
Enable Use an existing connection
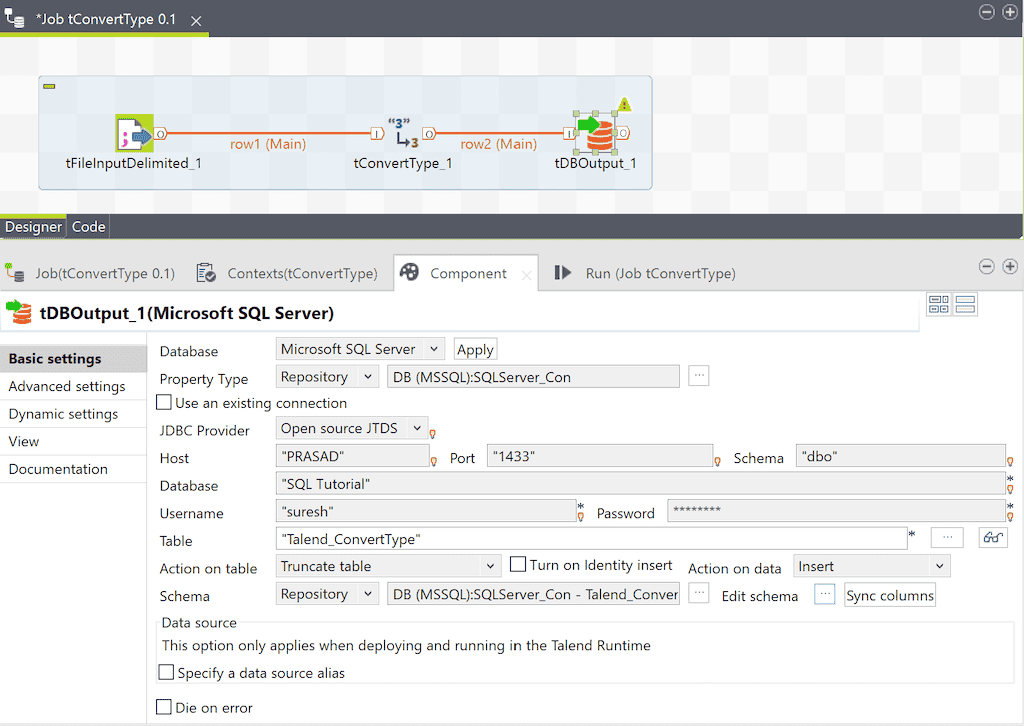166,404
